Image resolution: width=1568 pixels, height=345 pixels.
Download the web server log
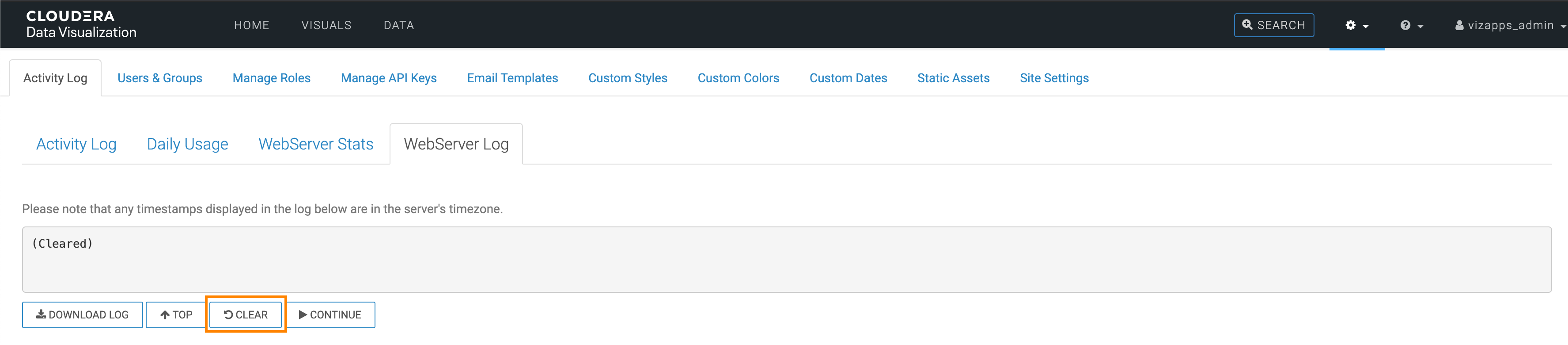tap(83, 314)
